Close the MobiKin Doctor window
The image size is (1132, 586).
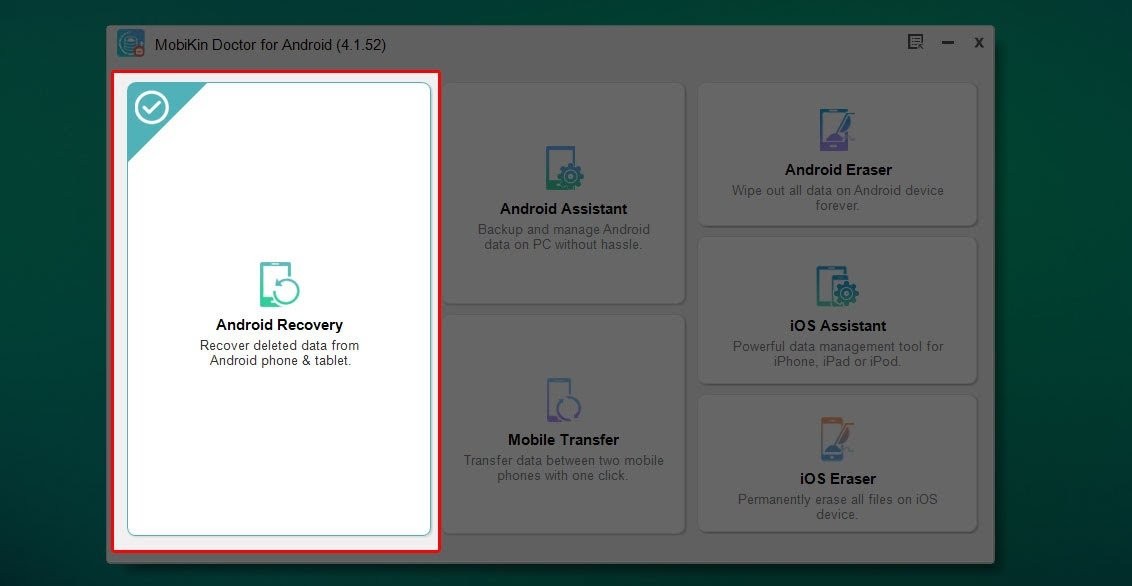979,43
